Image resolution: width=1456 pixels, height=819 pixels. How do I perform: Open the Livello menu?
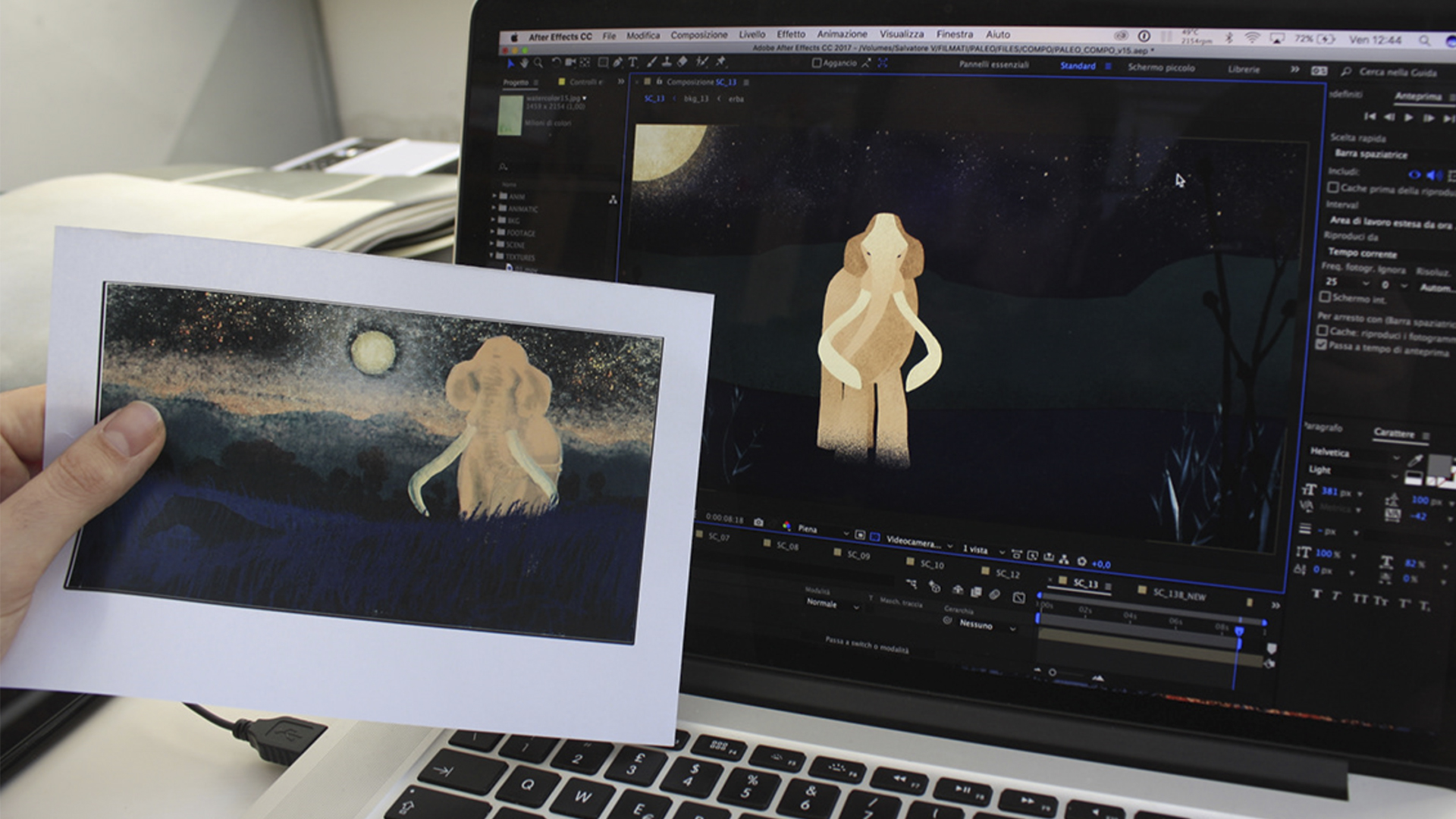[x=752, y=34]
